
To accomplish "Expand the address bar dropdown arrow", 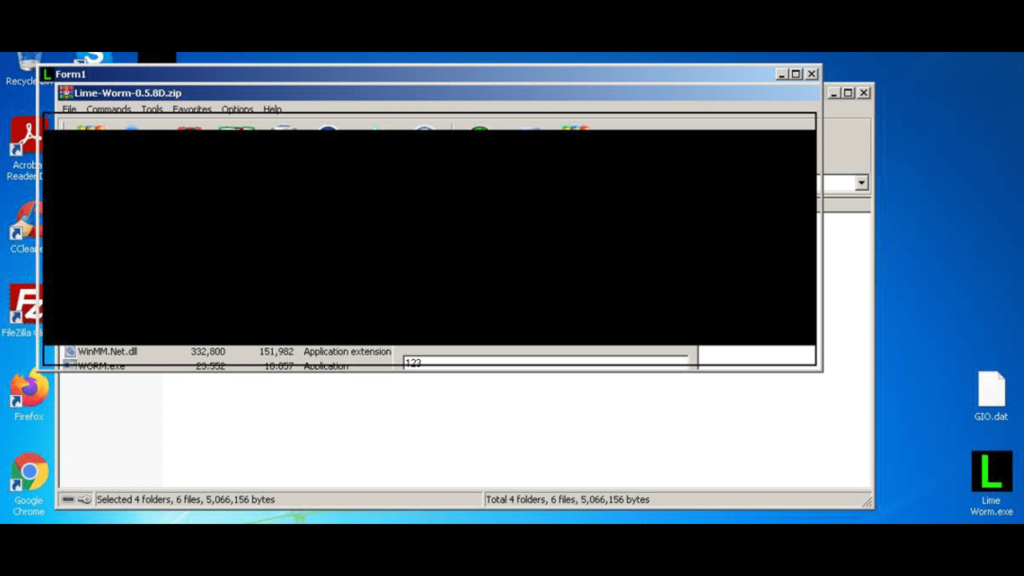I will pos(861,183).
